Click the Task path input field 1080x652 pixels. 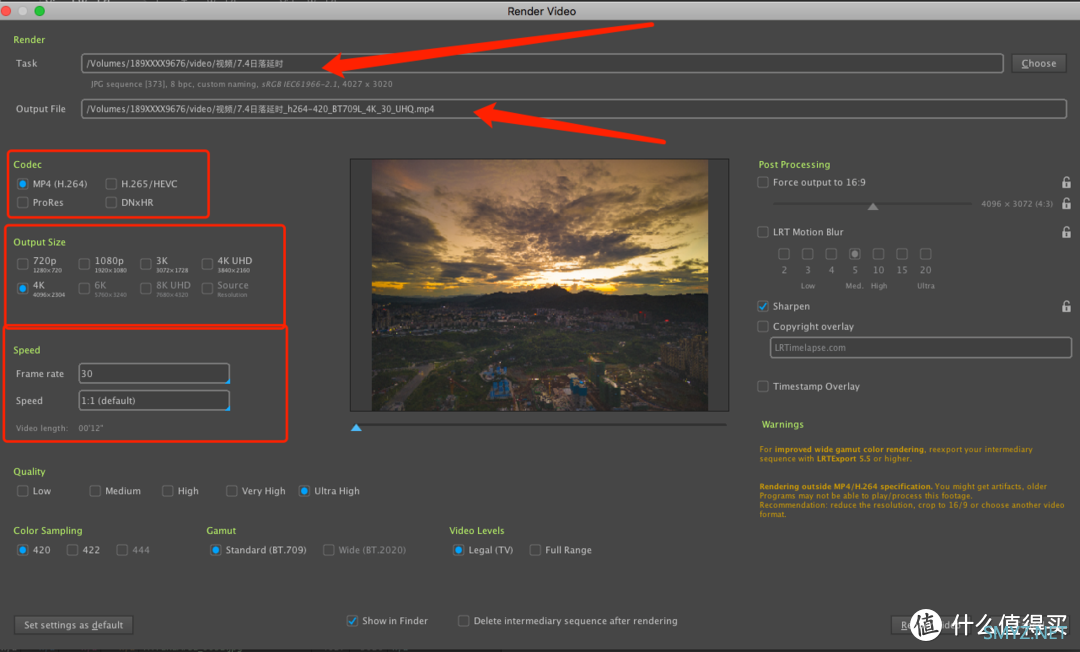click(x=542, y=63)
